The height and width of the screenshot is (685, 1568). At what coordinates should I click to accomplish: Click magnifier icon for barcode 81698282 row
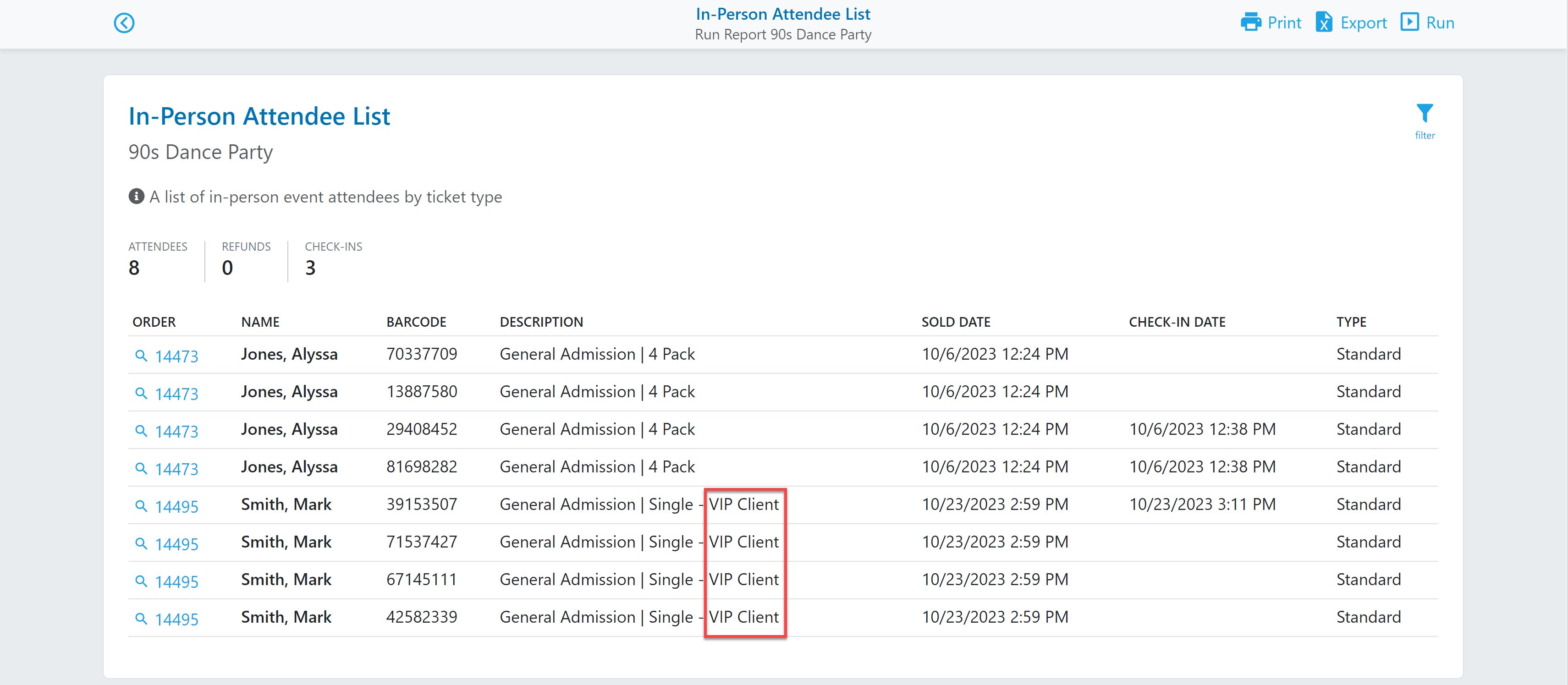pos(141,469)
